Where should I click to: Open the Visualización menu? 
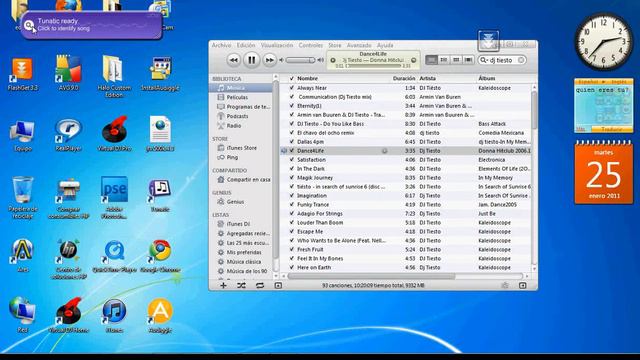(277, 45)
